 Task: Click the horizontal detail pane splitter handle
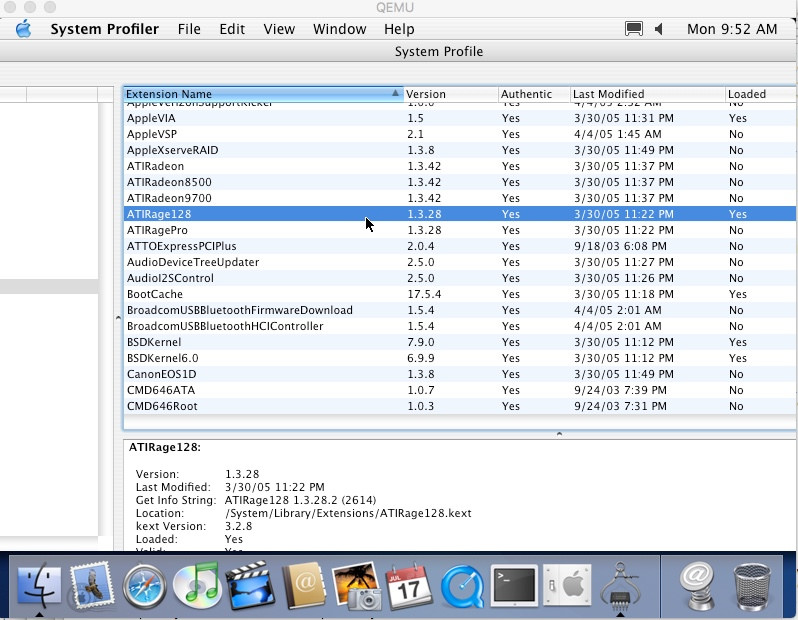pyautogui.click(x=559, y=434)
